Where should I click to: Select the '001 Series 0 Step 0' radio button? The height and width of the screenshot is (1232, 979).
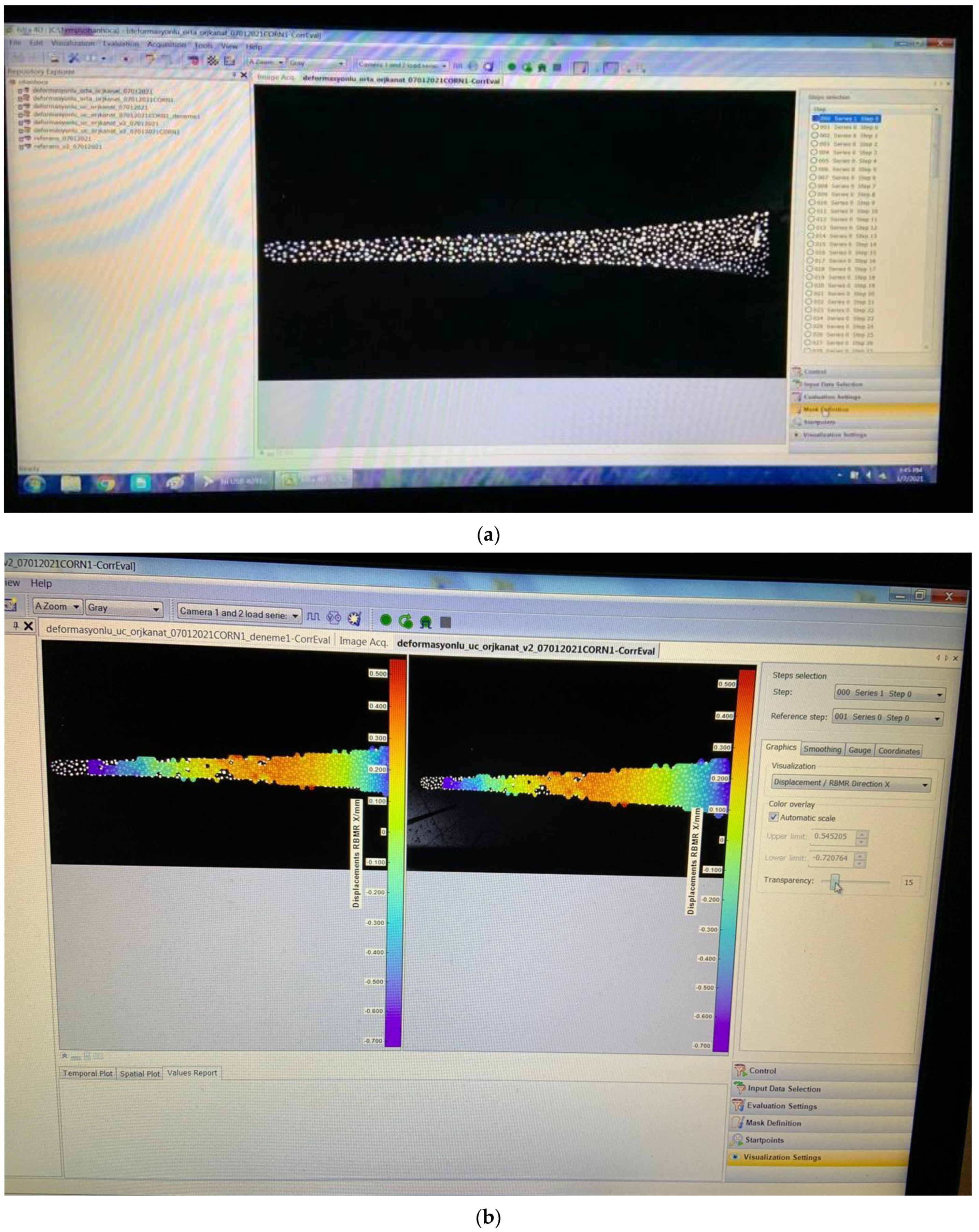(x=815, y=127)
